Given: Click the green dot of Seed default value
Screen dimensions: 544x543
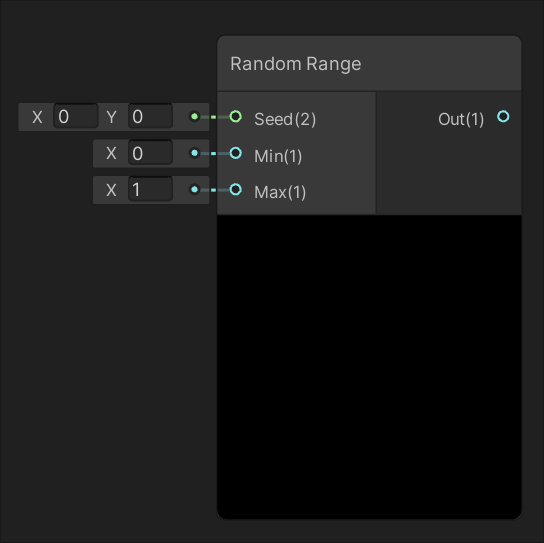Looking at the screenshot, I should (x=195, y=116).
